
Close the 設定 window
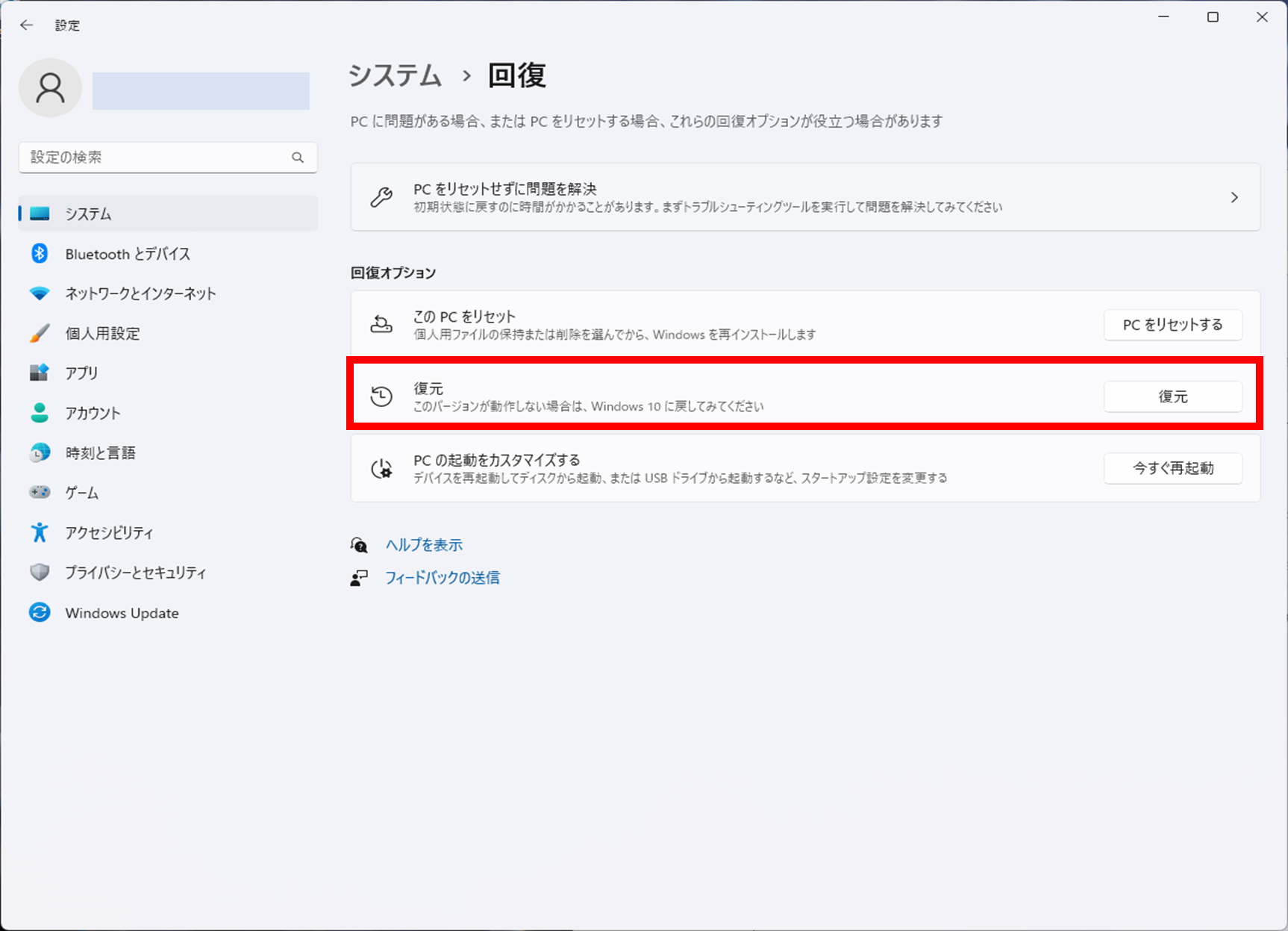click(x=1262, y=16)
